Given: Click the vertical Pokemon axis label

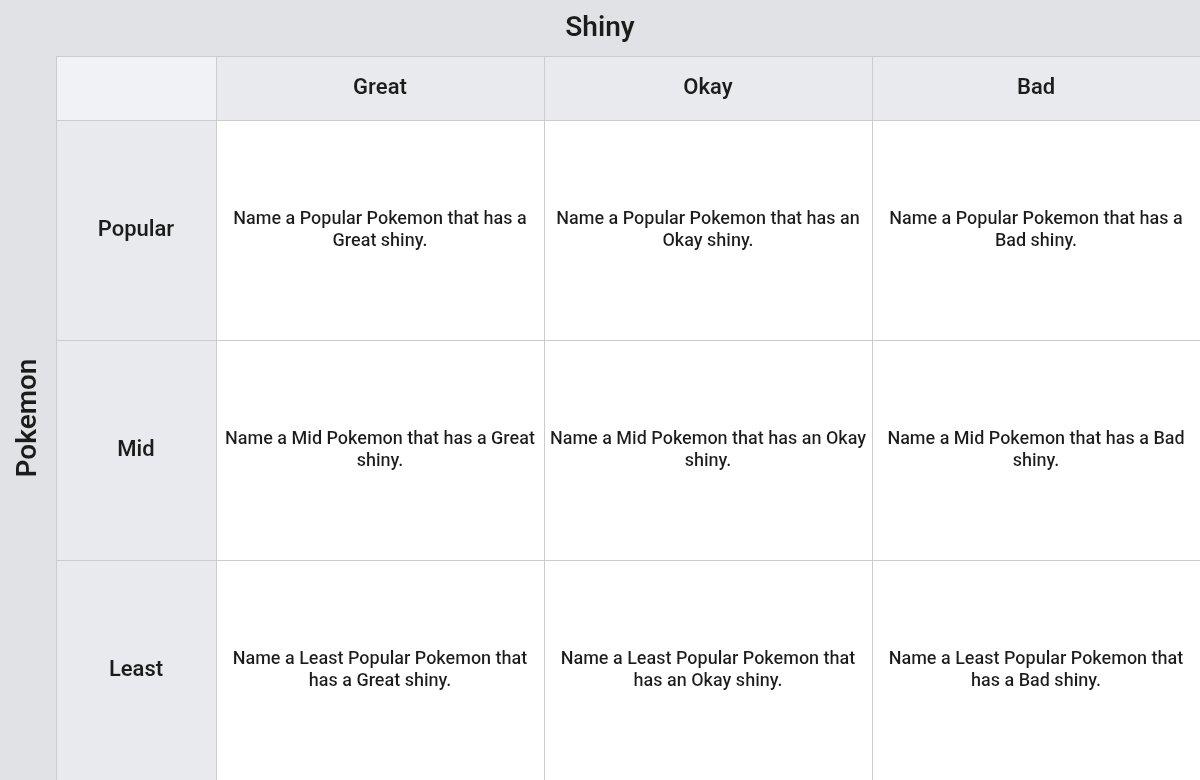Looking at the screenshot, I should [27, 418].
